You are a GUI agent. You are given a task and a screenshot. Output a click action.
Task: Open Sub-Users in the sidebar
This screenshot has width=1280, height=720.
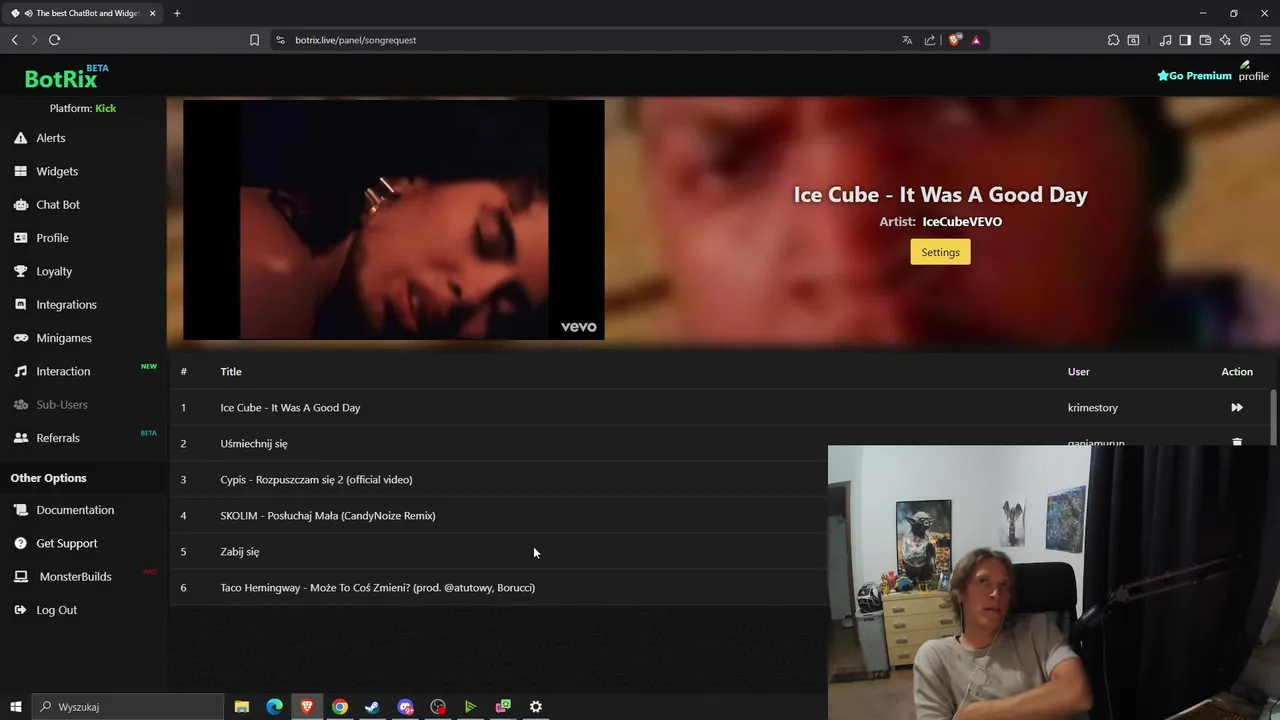(x=62, y=404)
